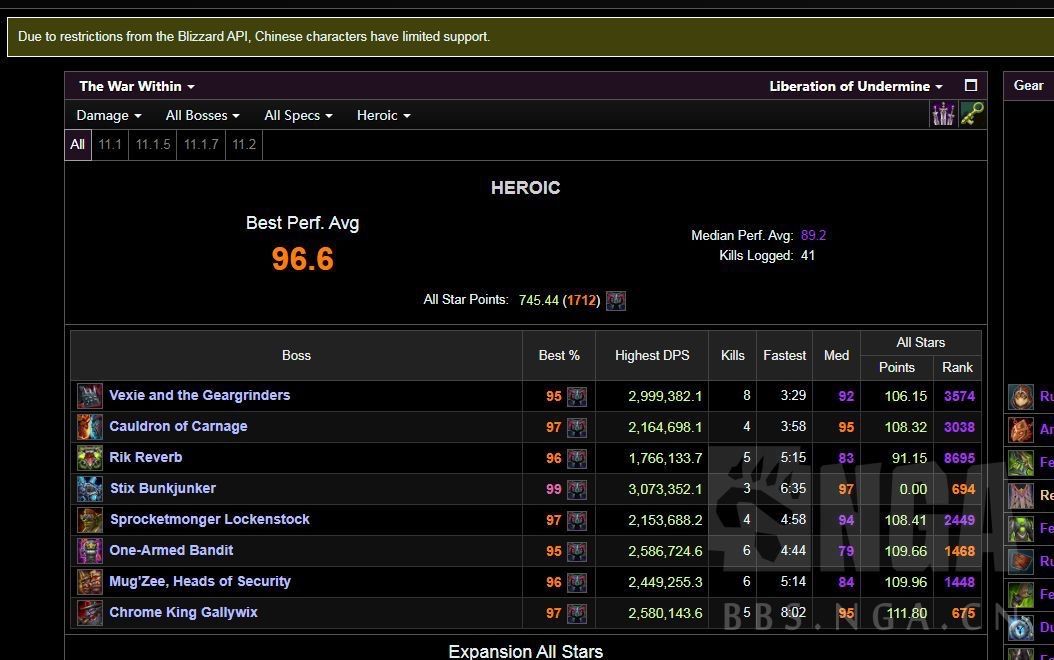The width and height of the screenshot is (1054, 660).
Task: Open The War Within expansion dropdown
Action: coord(137,86)
